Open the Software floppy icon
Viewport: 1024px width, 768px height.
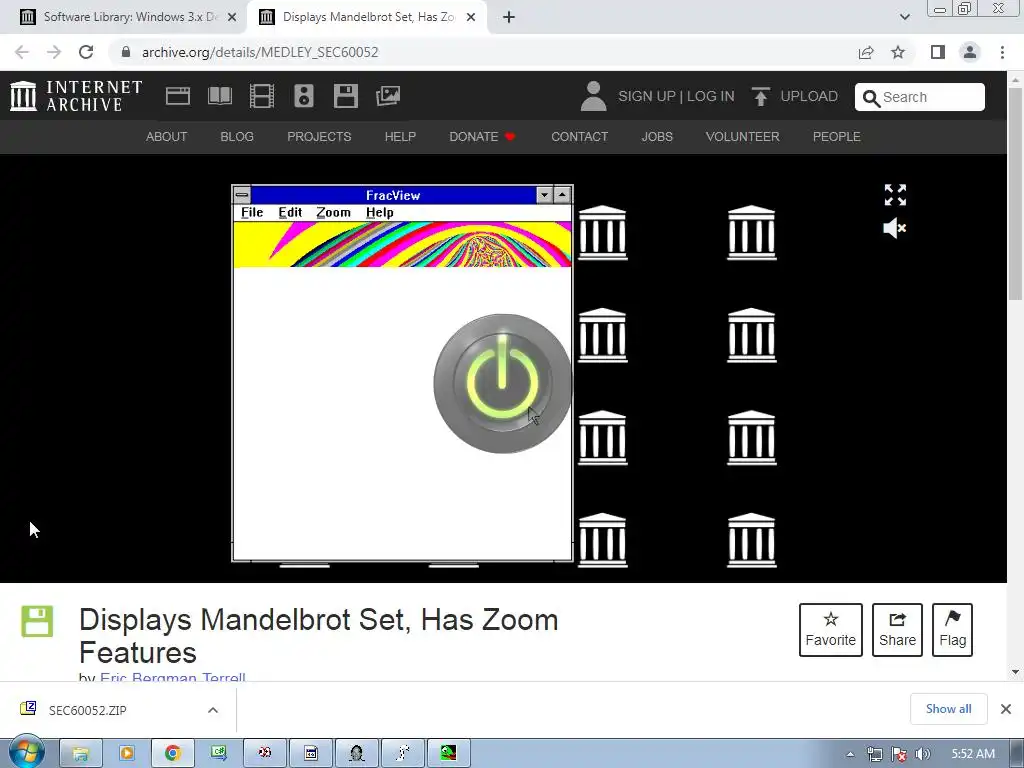click(x=345, y=96)
